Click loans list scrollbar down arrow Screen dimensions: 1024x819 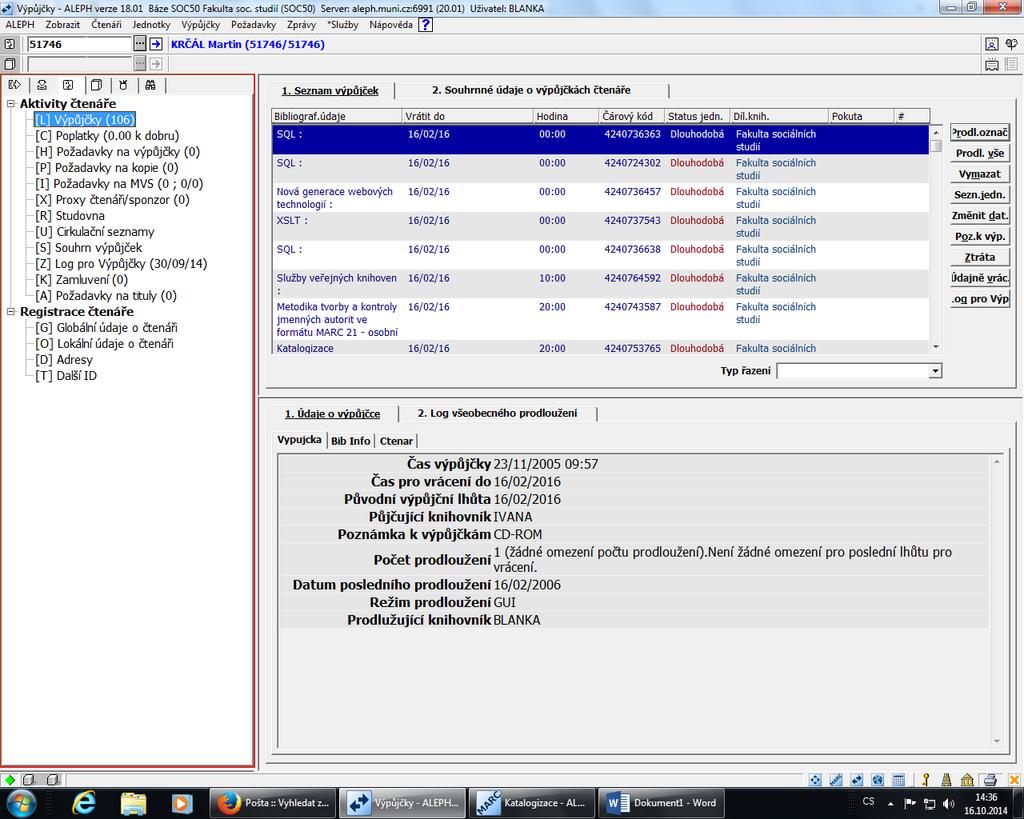(936, 347)
